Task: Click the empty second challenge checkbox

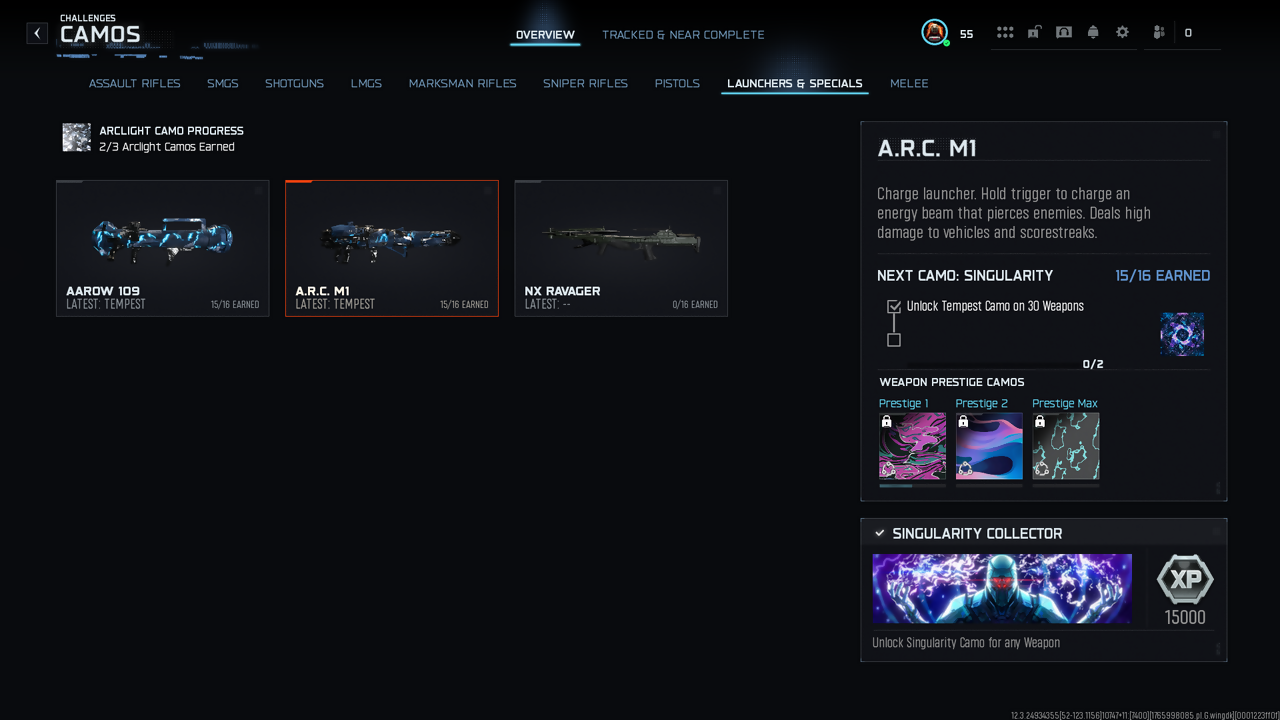Action: tap(894, 340)
